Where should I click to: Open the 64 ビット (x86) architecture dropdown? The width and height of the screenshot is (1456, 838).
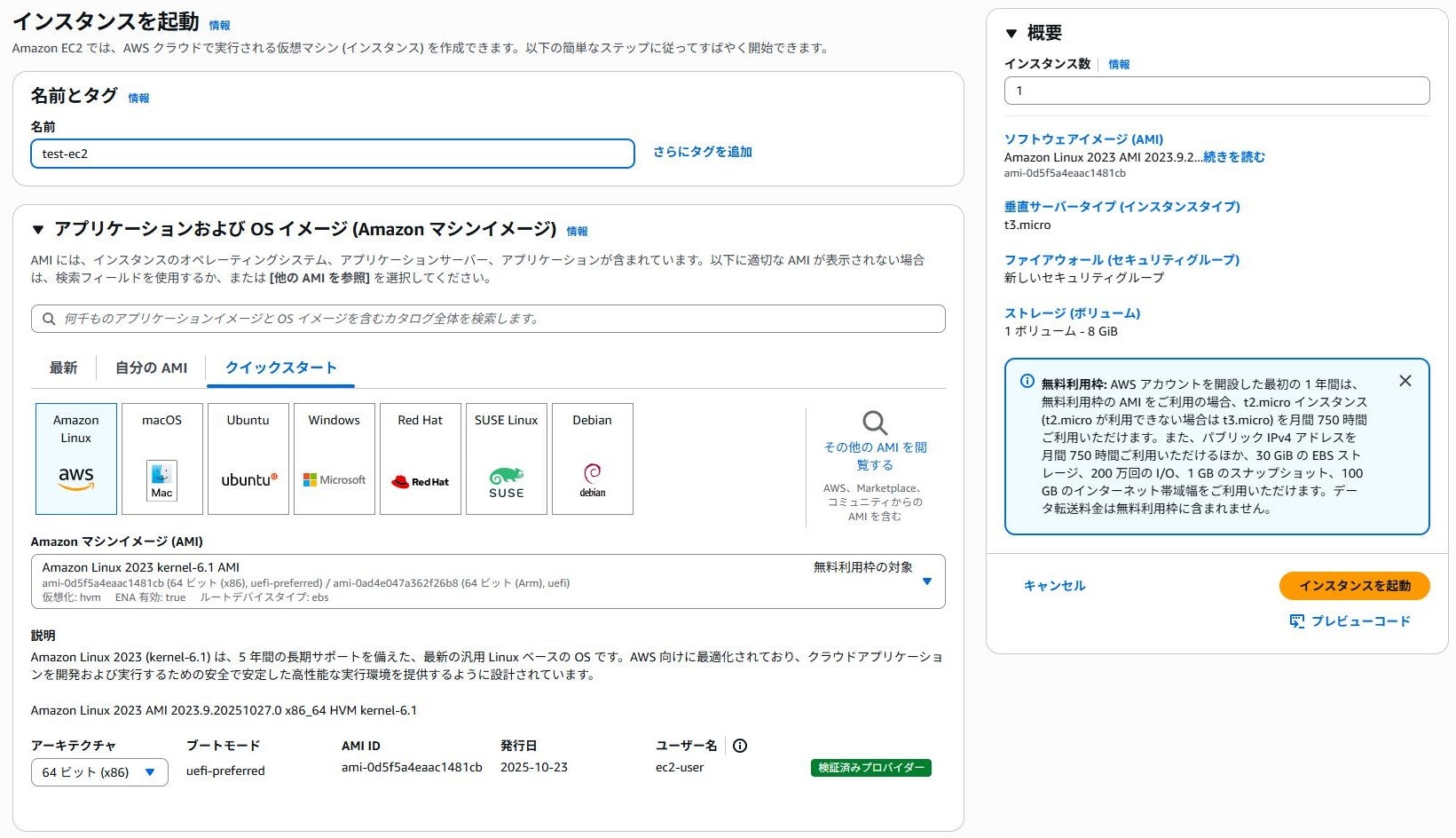(99, 772)
